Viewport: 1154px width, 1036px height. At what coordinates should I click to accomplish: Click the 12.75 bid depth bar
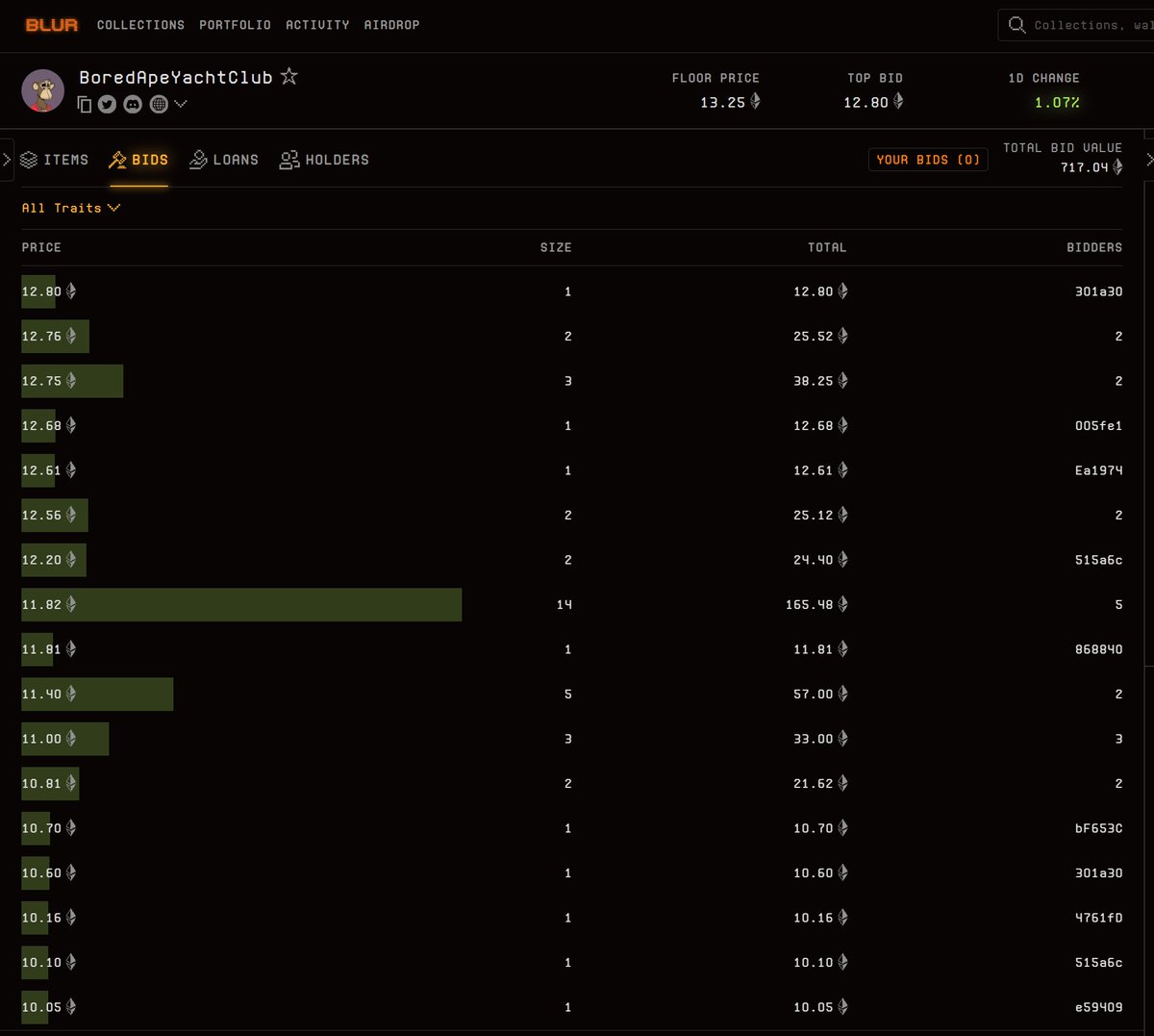(x=72, y=381)
